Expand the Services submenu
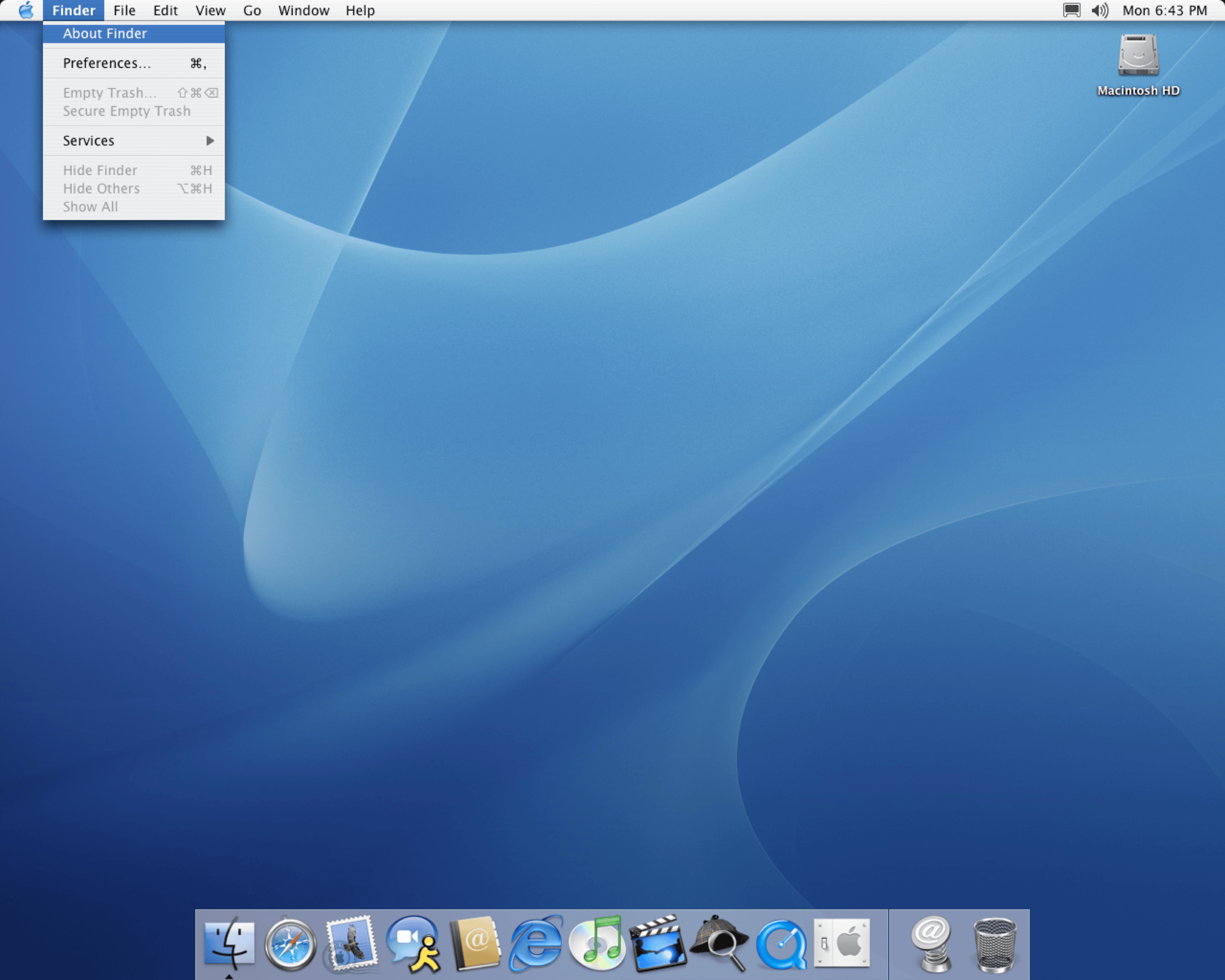Image resolution: width=1225 pixels, height=980 pixels. (134, 141)
